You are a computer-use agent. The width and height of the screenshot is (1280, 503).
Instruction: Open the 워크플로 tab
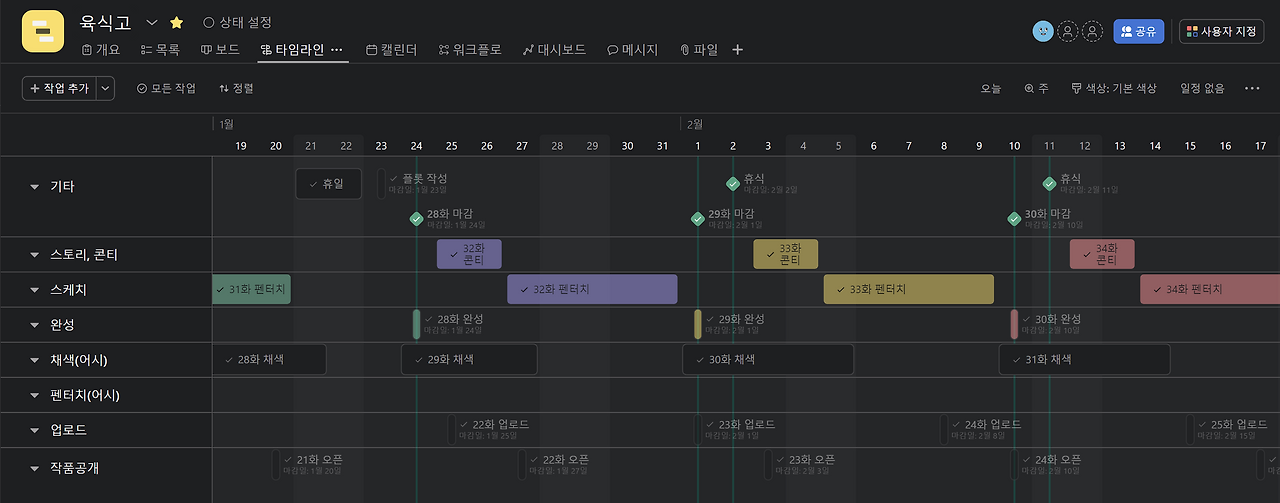tap(470, 49)
